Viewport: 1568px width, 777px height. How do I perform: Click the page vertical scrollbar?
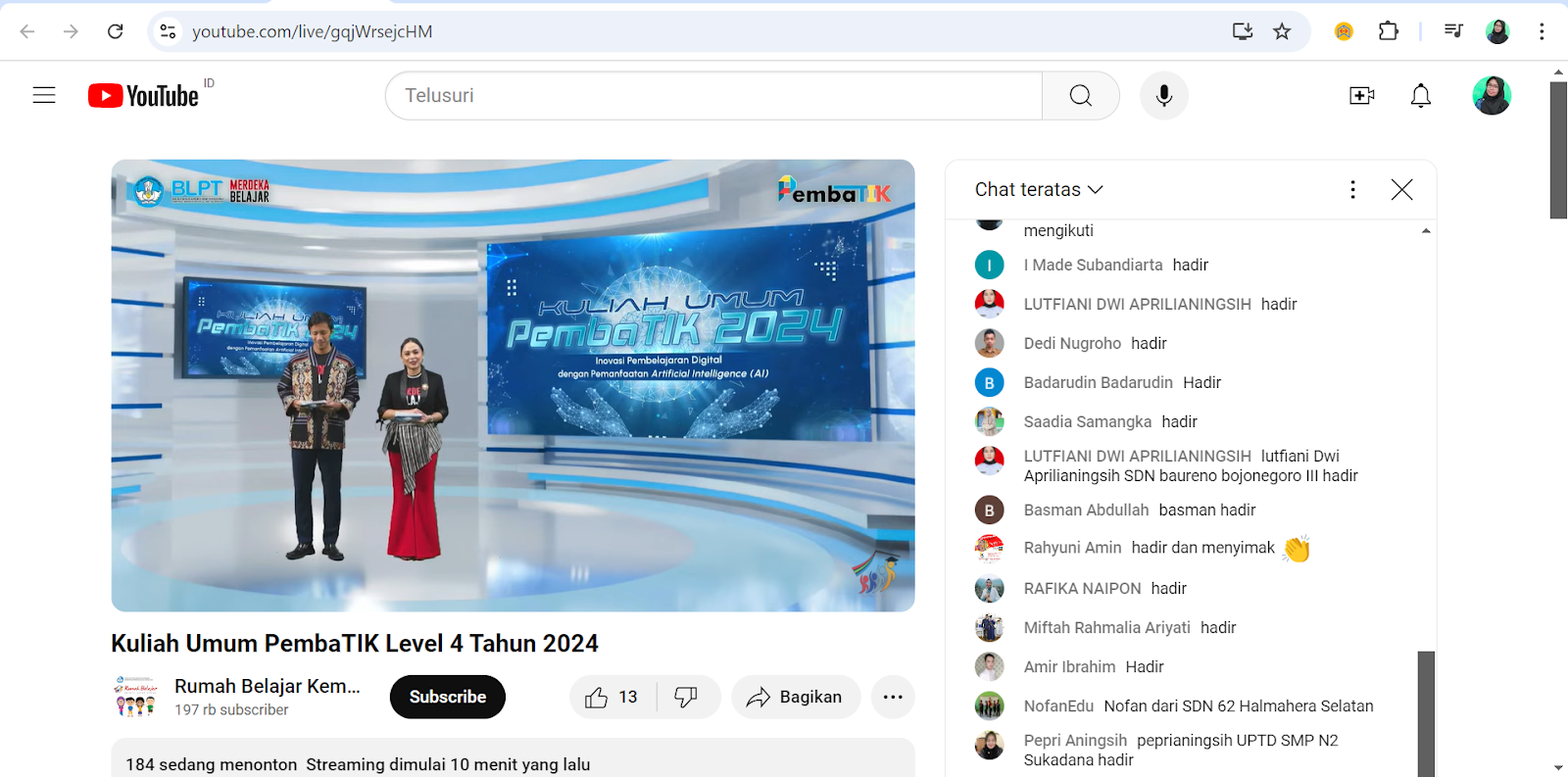point(1558,150)
